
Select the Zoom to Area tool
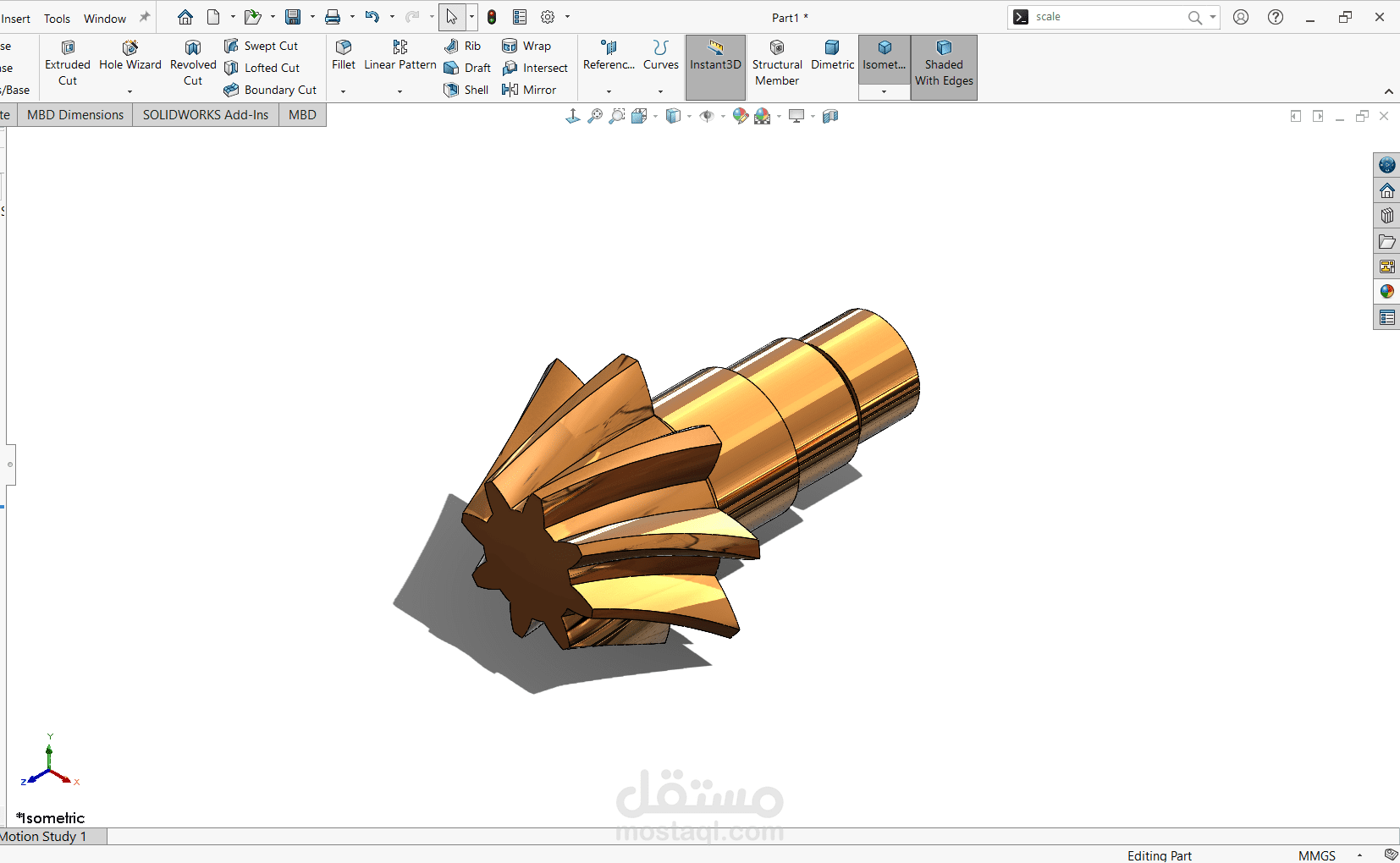(617, 116)
